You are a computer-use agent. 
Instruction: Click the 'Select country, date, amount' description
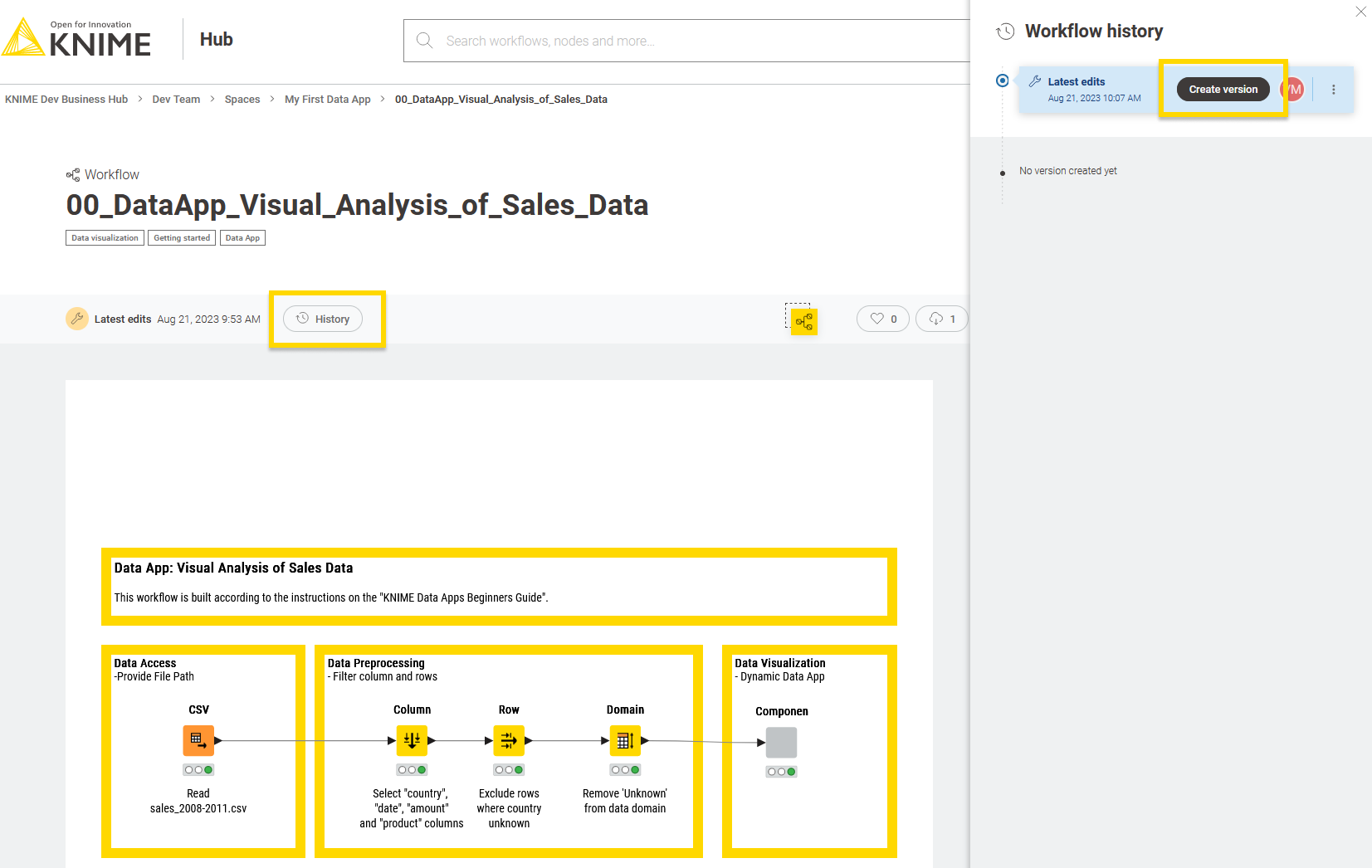(412, 808)
